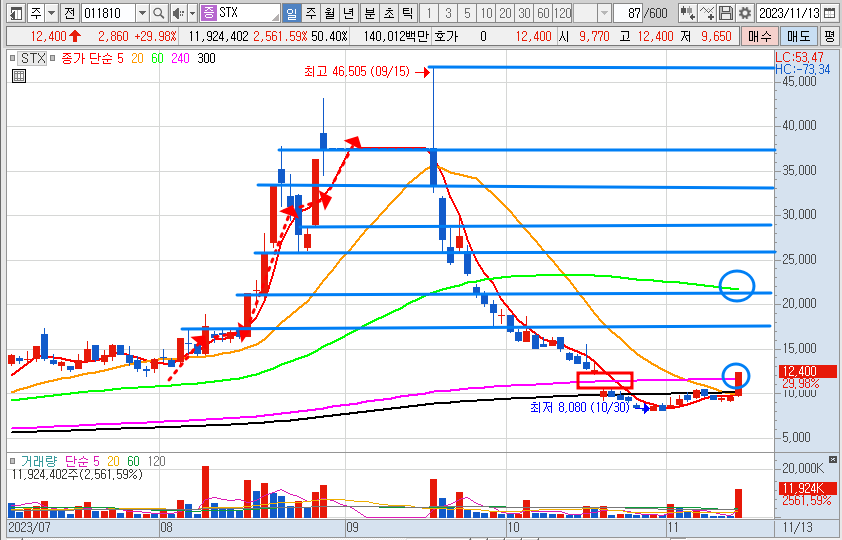The image size is (842, 540).
Task: Switch to yearly 년 chart period
Action: pyautogui.click(x=349, y=13)
